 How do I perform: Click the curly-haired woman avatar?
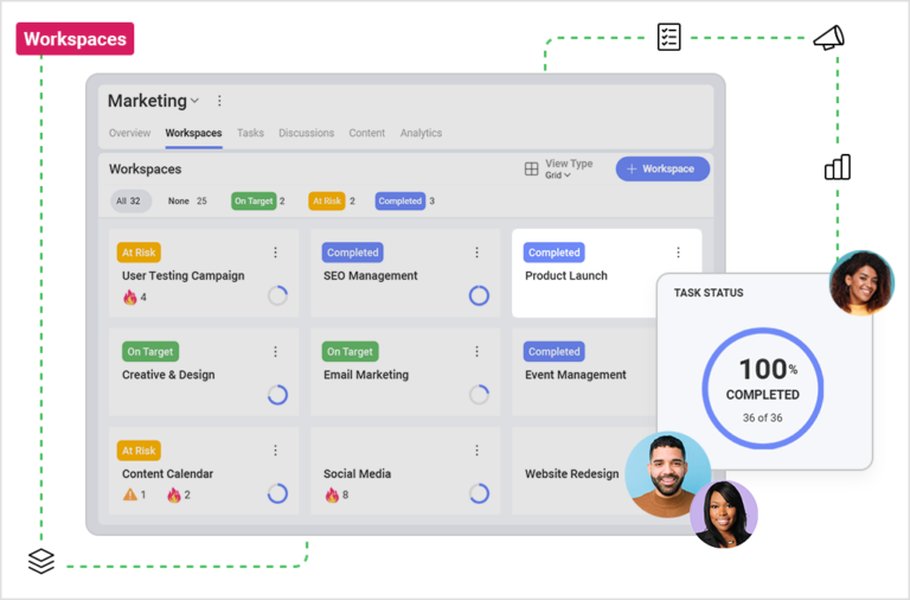tap(862, 283)
